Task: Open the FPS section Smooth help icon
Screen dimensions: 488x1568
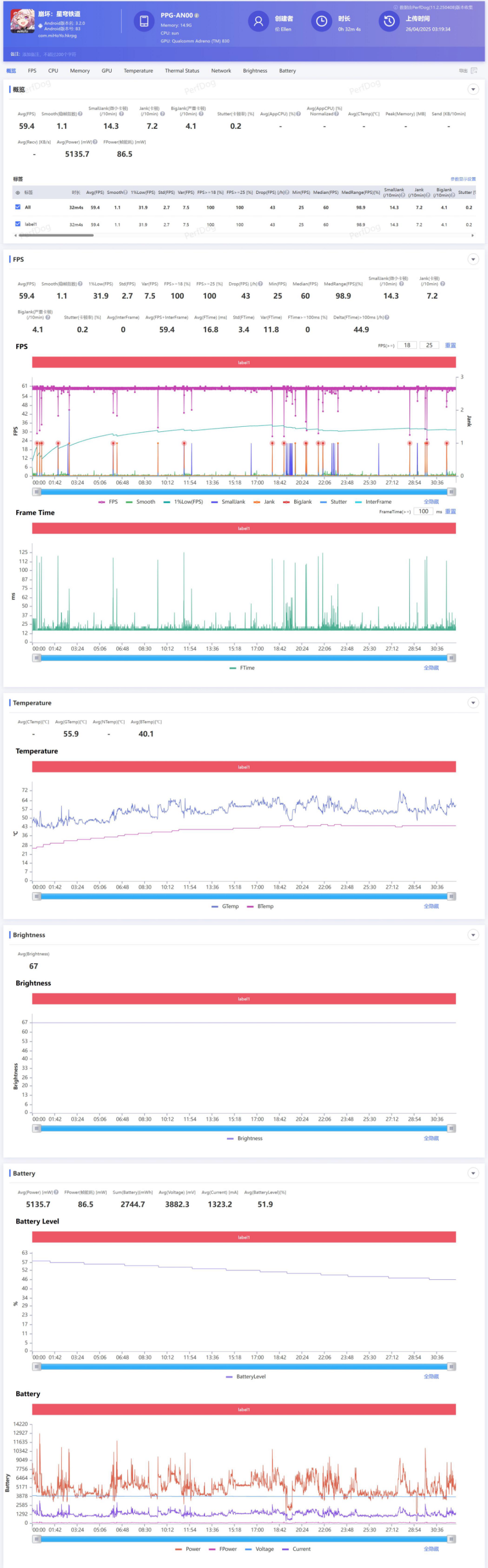Action: (x=80, y=284)
